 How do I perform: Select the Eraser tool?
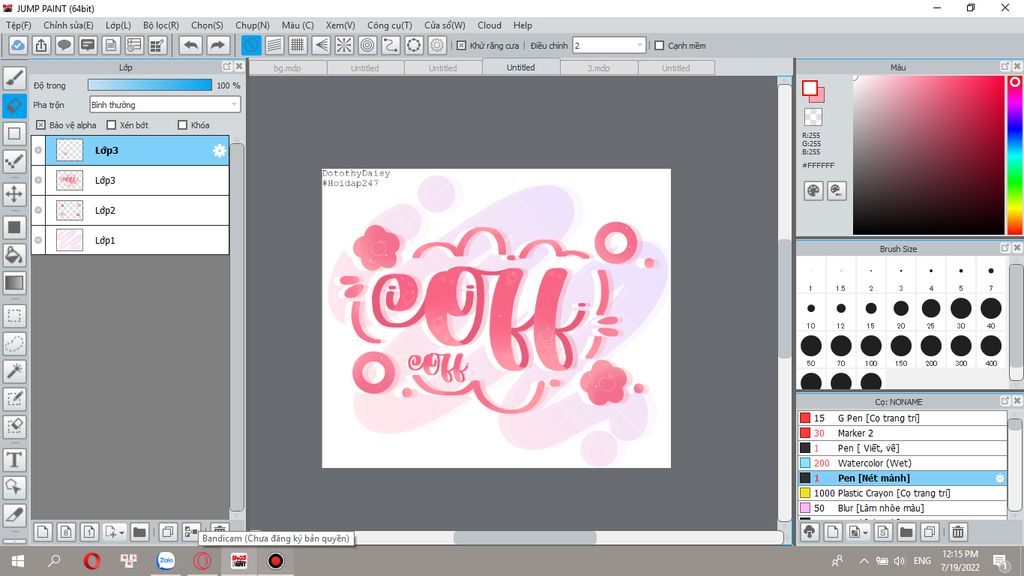pyautogui.click(x=14, y=105)
